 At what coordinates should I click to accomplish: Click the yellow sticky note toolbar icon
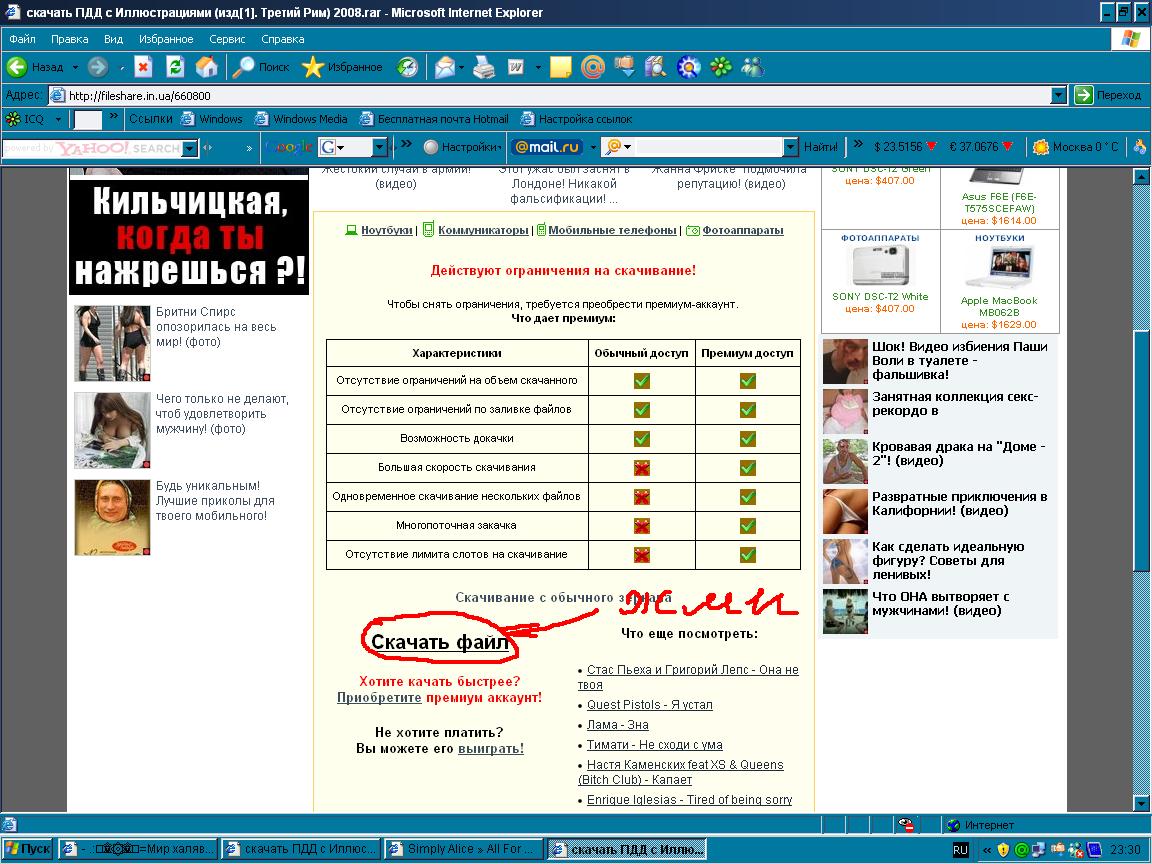pos(561,67)
